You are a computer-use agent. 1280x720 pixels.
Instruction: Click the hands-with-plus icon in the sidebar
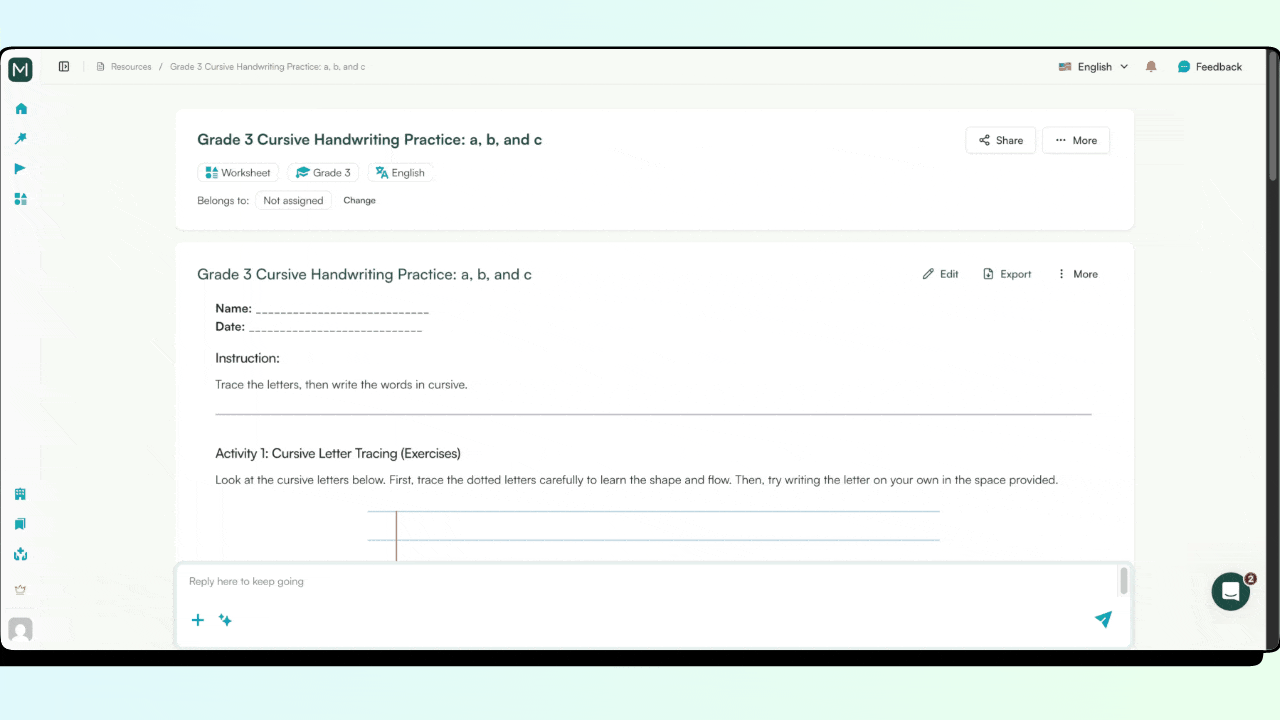point(20,554)
